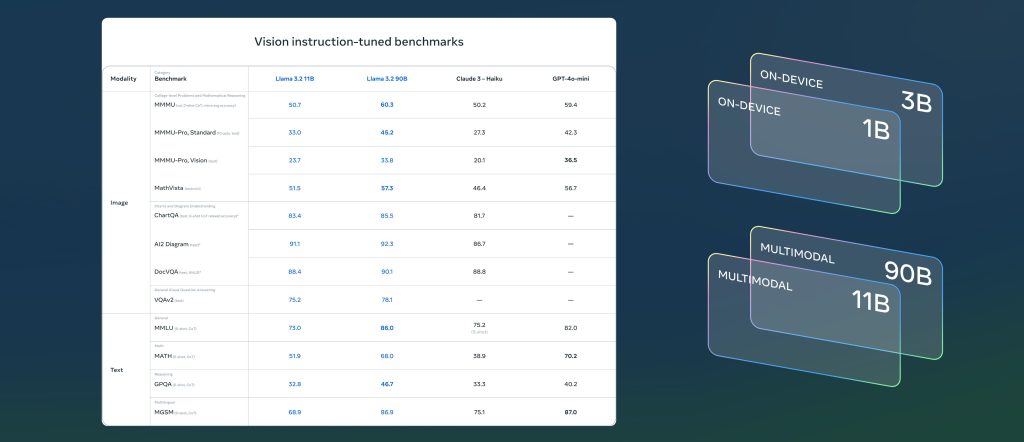Select the MMMU-Pro Vision score 36.5

(x=571, y=160)
